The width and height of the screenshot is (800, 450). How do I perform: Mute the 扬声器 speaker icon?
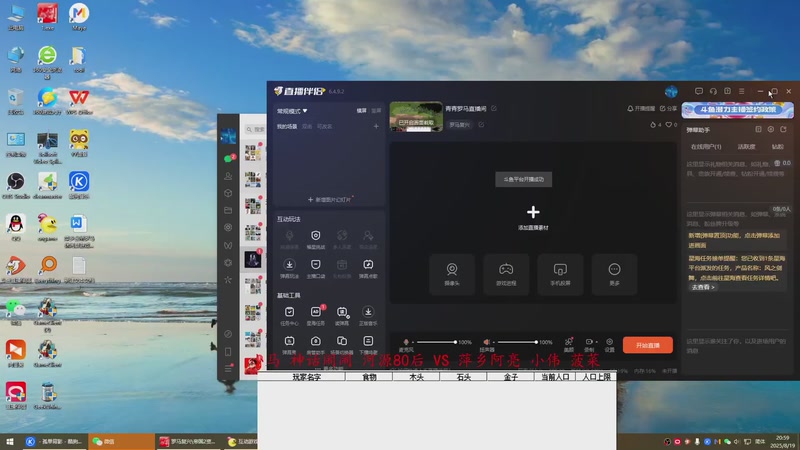click(487, 342)
